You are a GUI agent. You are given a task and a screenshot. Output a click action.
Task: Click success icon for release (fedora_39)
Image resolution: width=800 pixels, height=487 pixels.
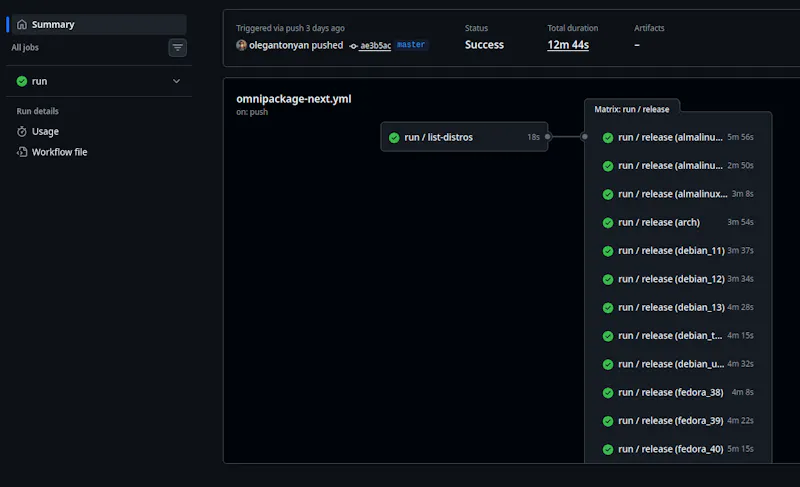(x=608, y=421)
